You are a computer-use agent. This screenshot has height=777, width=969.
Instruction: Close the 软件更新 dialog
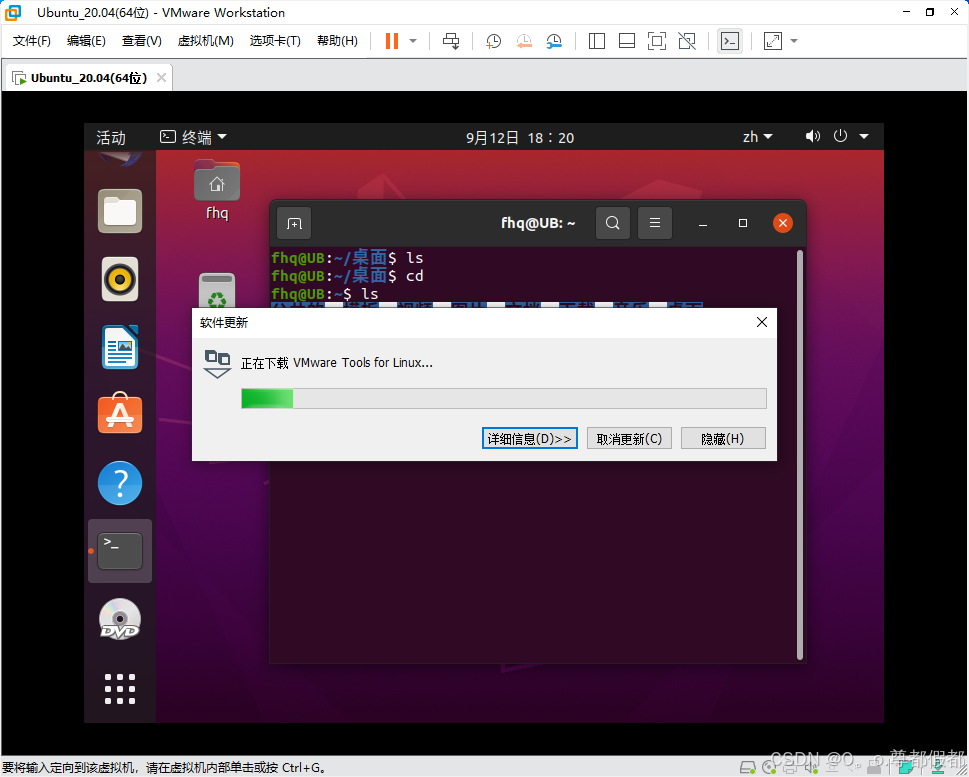coord(762,322)
